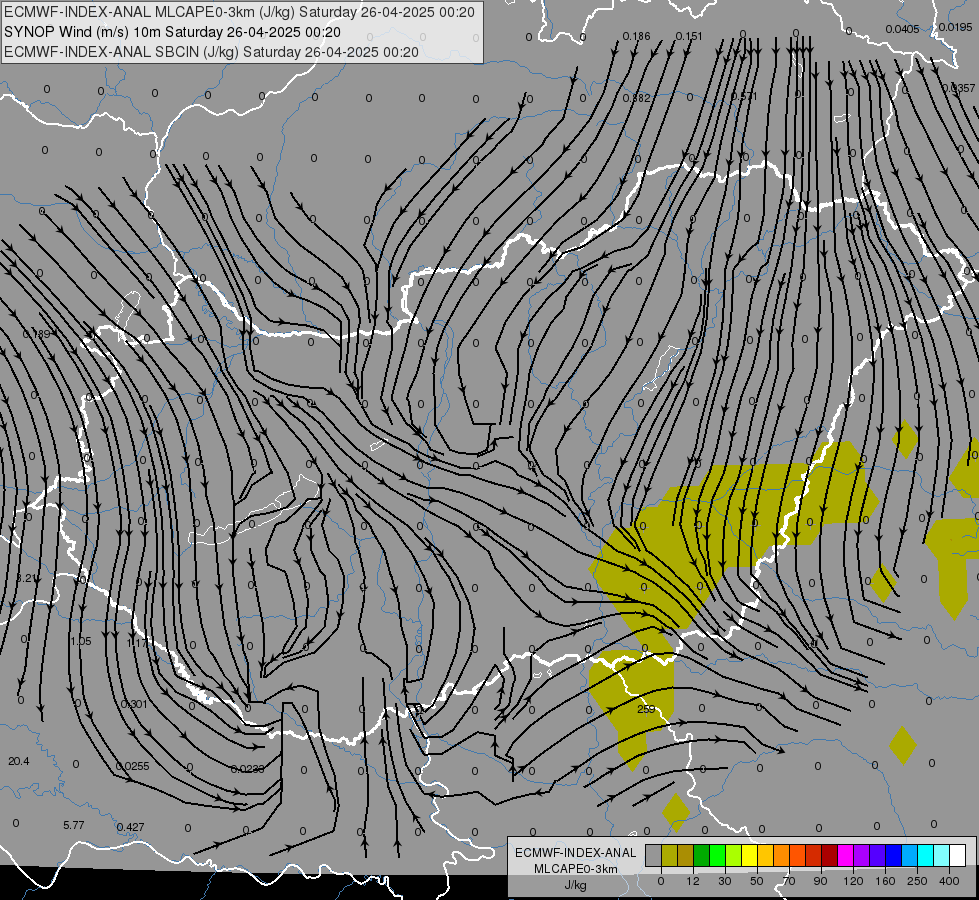Click the olive legend swatch after gray

(669, 856)
